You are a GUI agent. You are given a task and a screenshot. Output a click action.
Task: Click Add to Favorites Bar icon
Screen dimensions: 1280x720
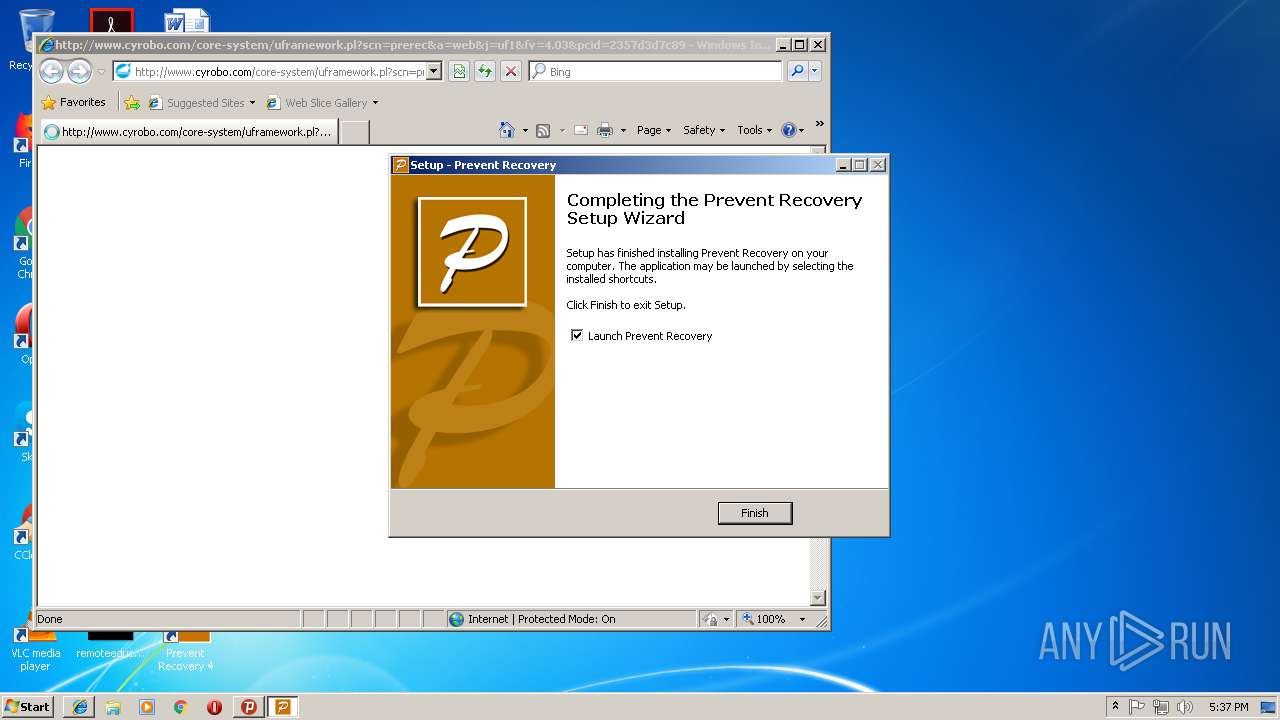(x=132, y=102)
